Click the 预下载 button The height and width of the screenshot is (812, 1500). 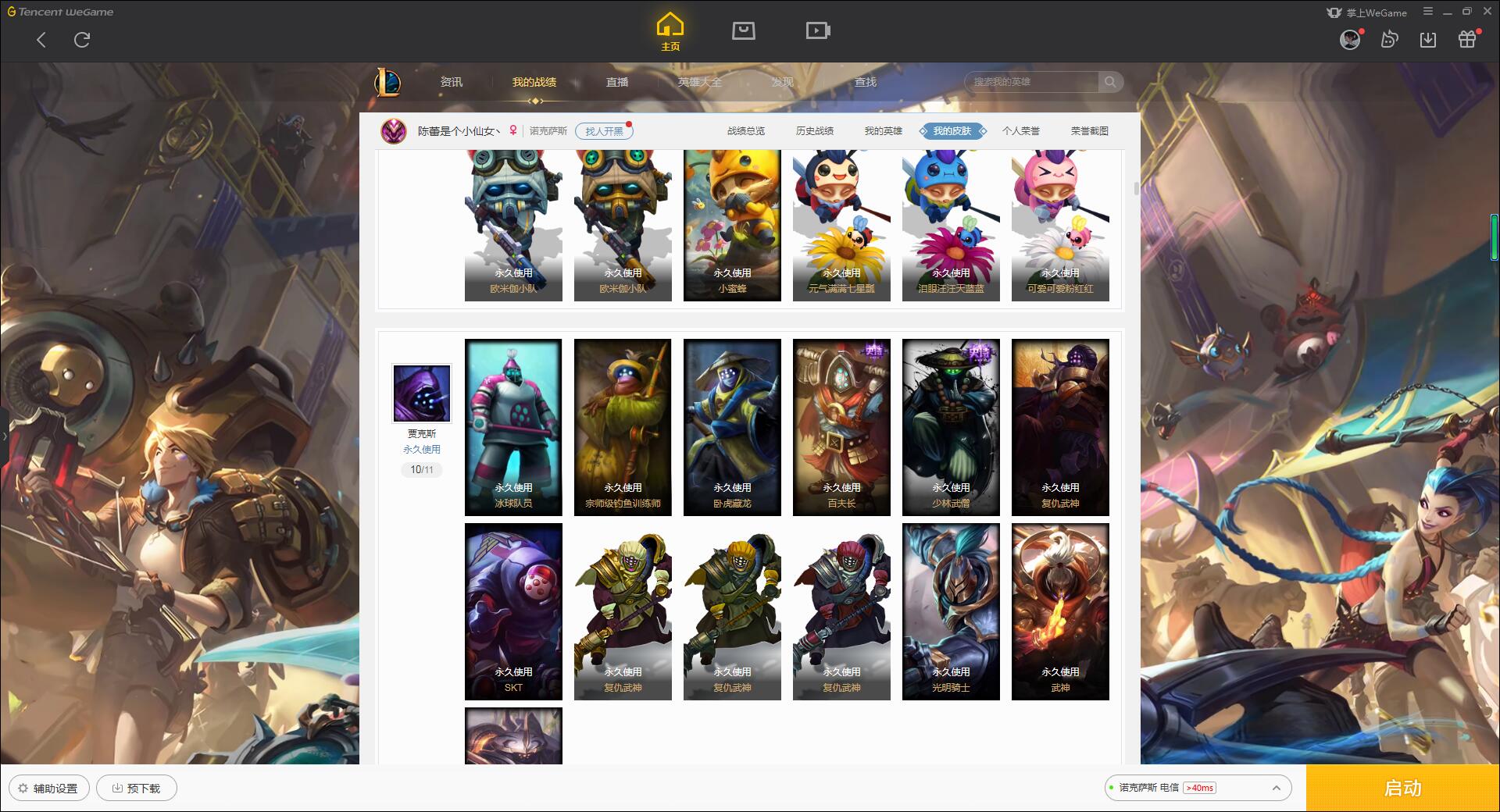point(137,789)
